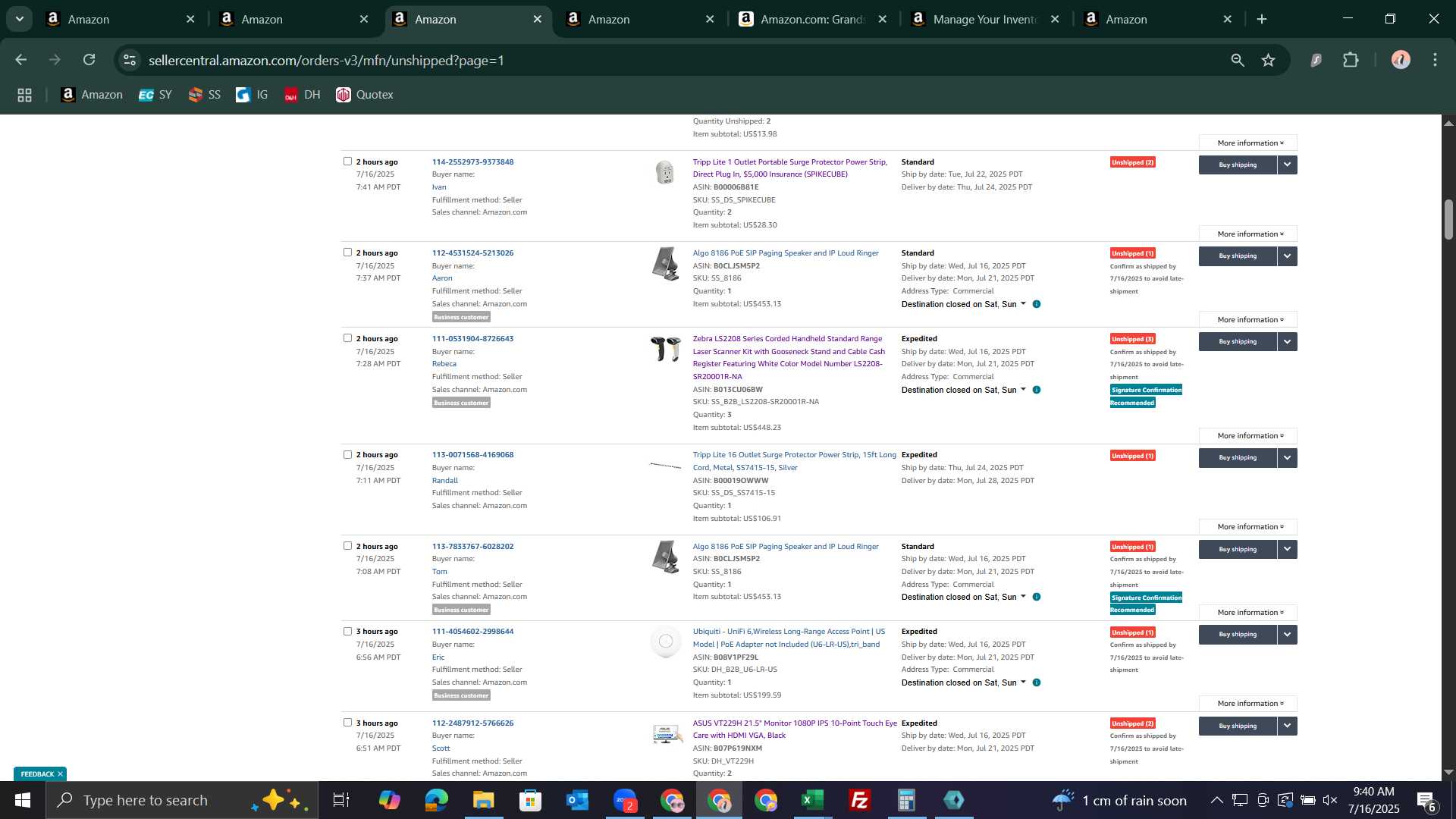Open the SY bookmark
Screen dimensions: 1456x819
pyautogui.click(x=155, y=95)
